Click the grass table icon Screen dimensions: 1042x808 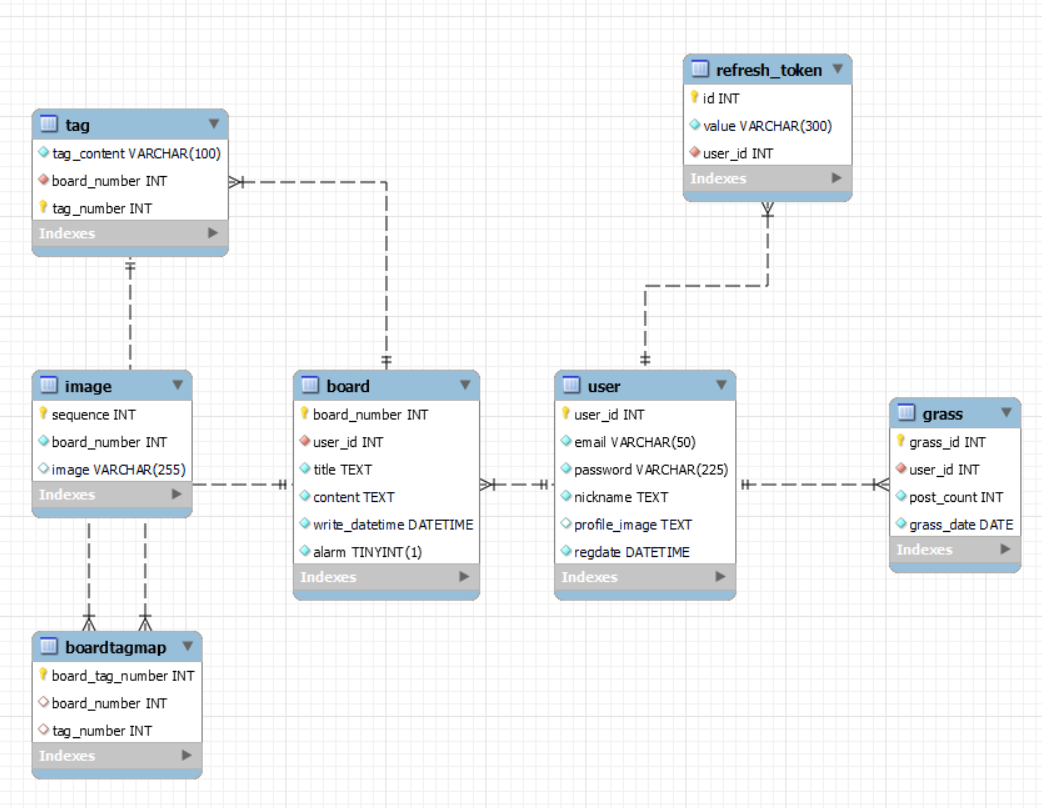point(906,413)
